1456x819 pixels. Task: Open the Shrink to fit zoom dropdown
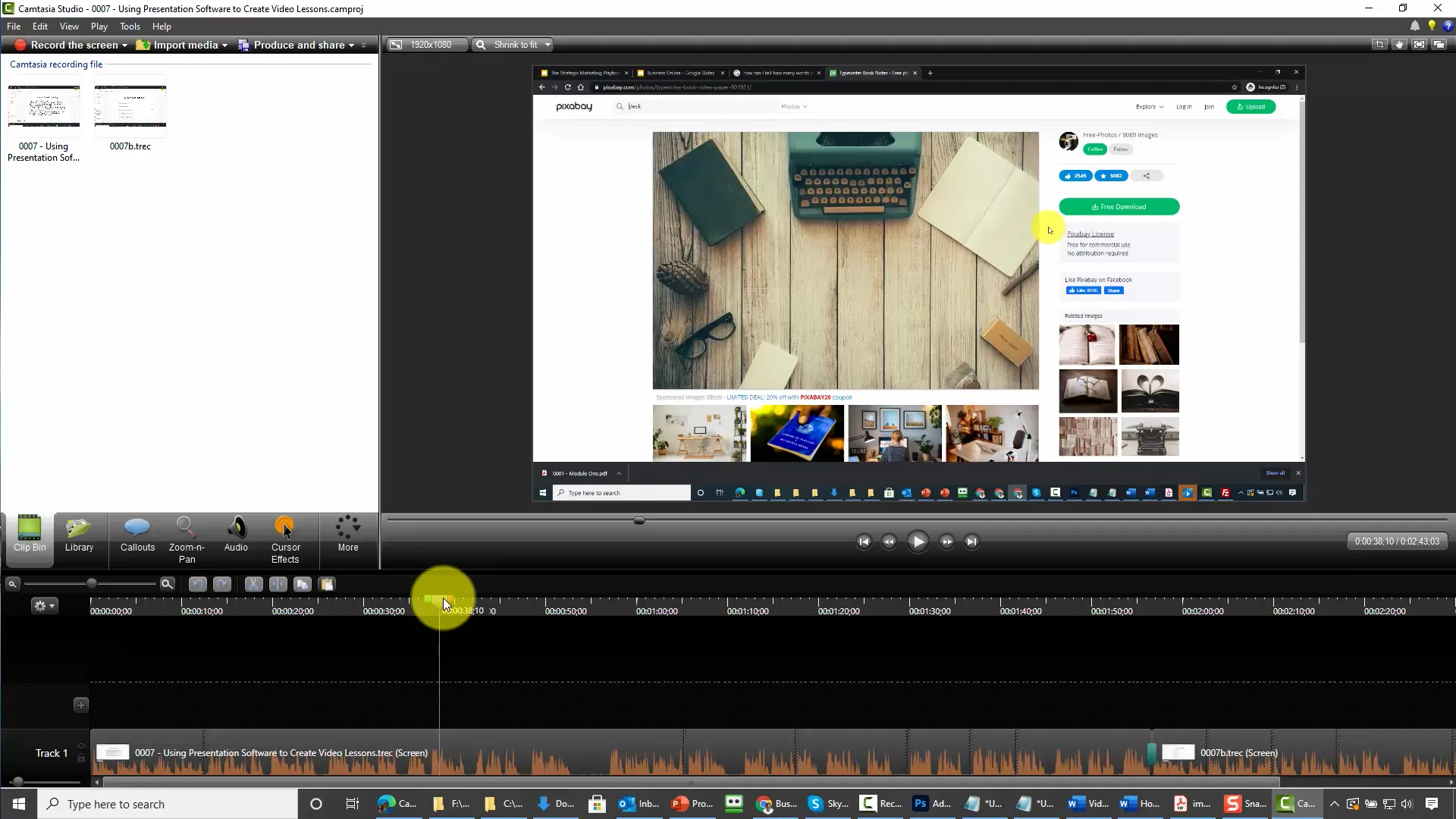513,45
